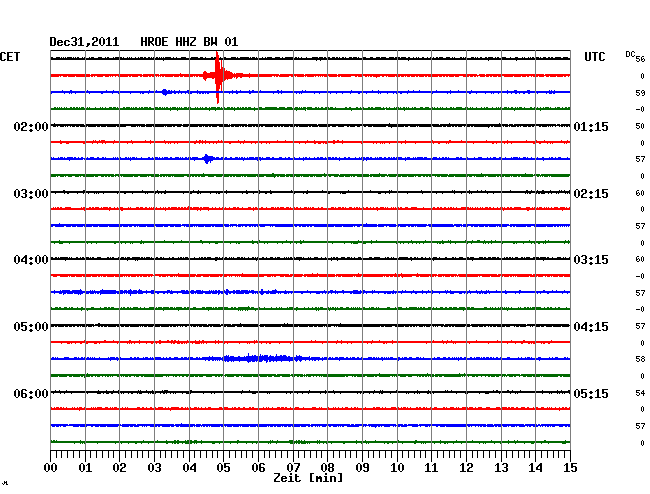Click the "02:15" UTC row label
The width and height of the screenshot is (650, 494).
point(591,194)
